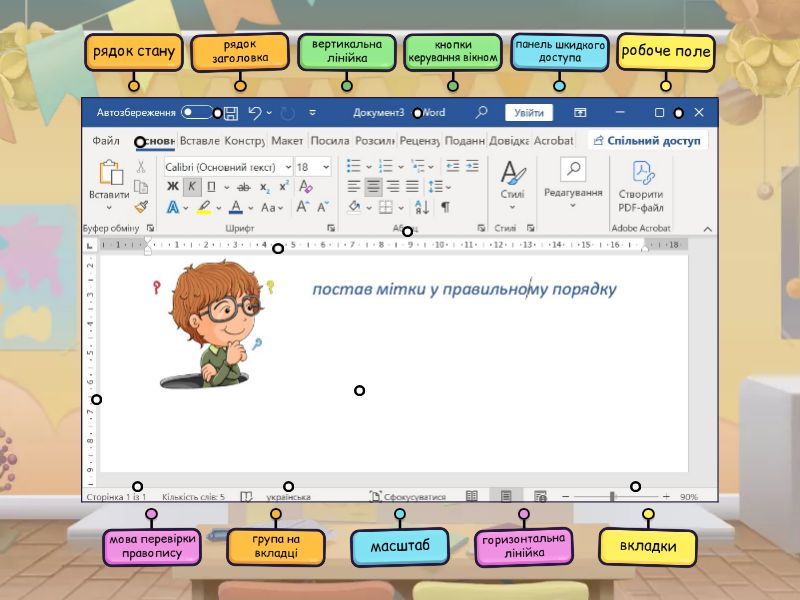This screenshot has width=800, height=600.
Task: Toggle the bold Ж formatting button
Action: pyautogui.click(x=172, y=187)
